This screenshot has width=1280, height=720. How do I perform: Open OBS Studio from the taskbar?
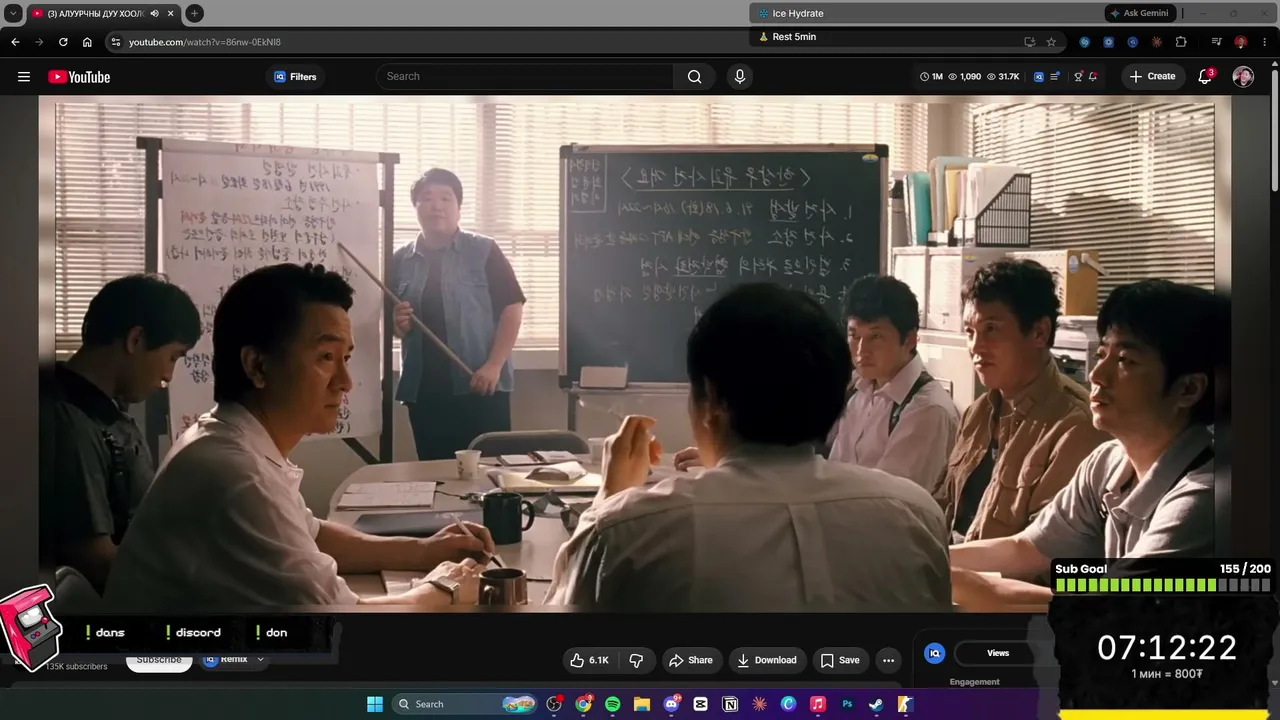(x=555, y=704)
